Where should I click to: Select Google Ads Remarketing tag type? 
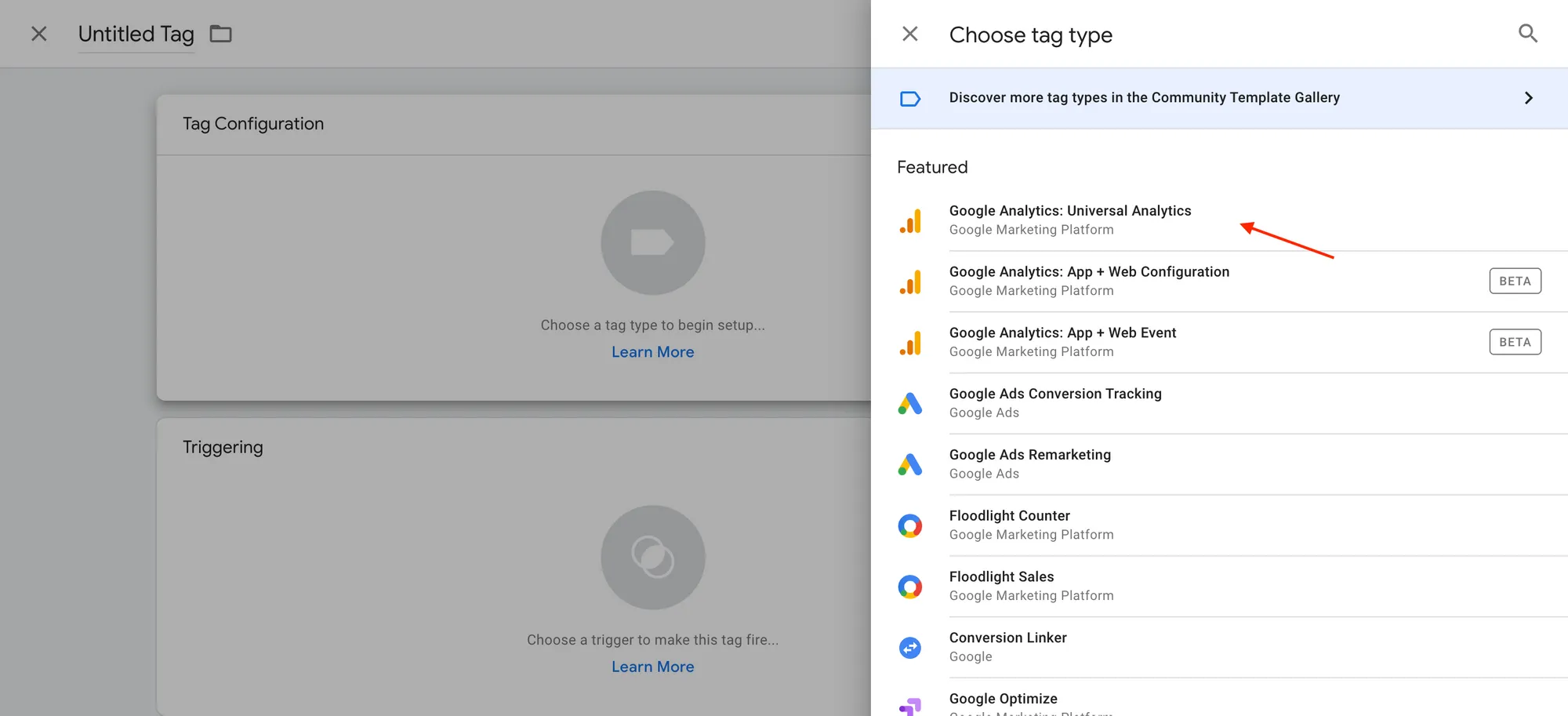tap(1219, 465)
